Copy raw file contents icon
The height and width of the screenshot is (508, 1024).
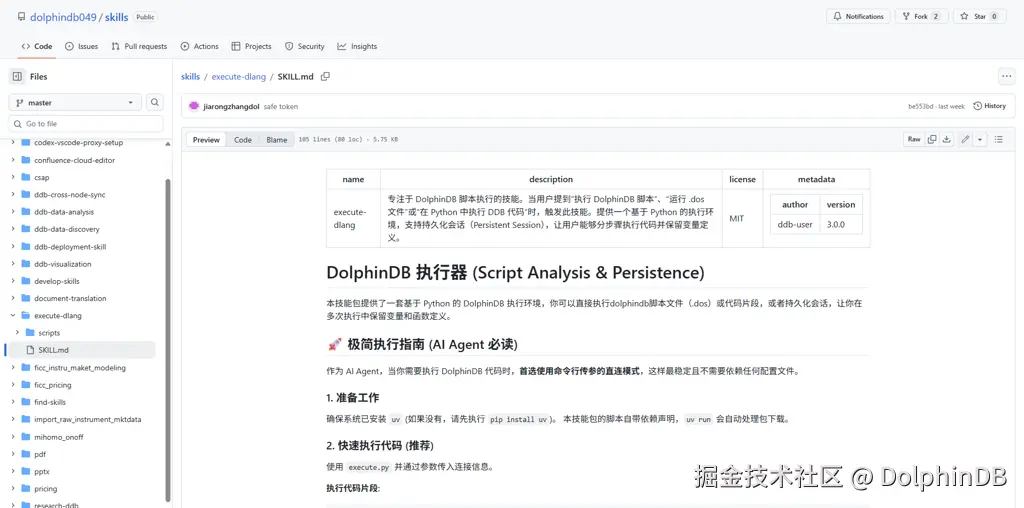click(x=932, y=139)
